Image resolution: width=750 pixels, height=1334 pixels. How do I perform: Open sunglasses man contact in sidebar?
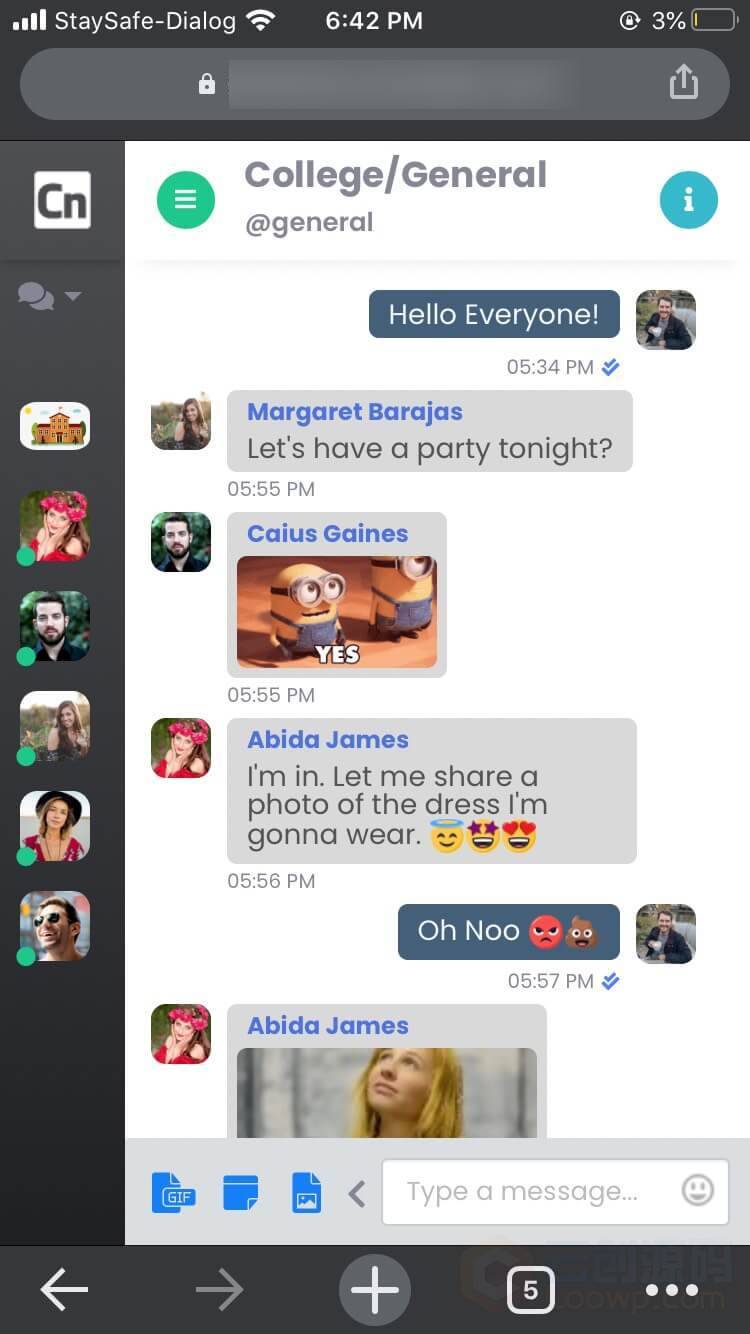coord(55,926)
